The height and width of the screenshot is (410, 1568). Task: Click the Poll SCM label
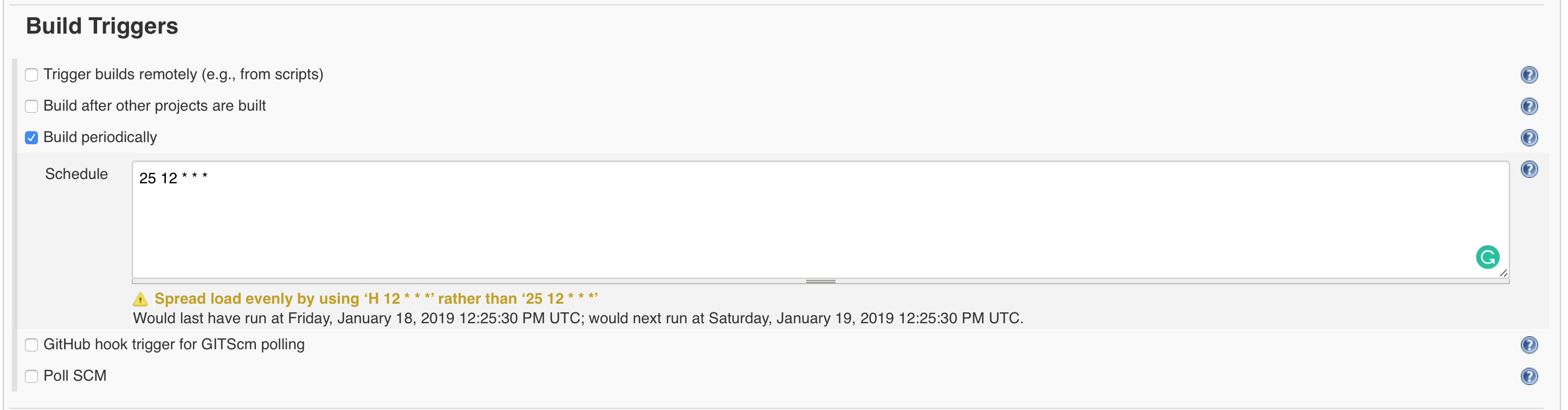[75, 375]
